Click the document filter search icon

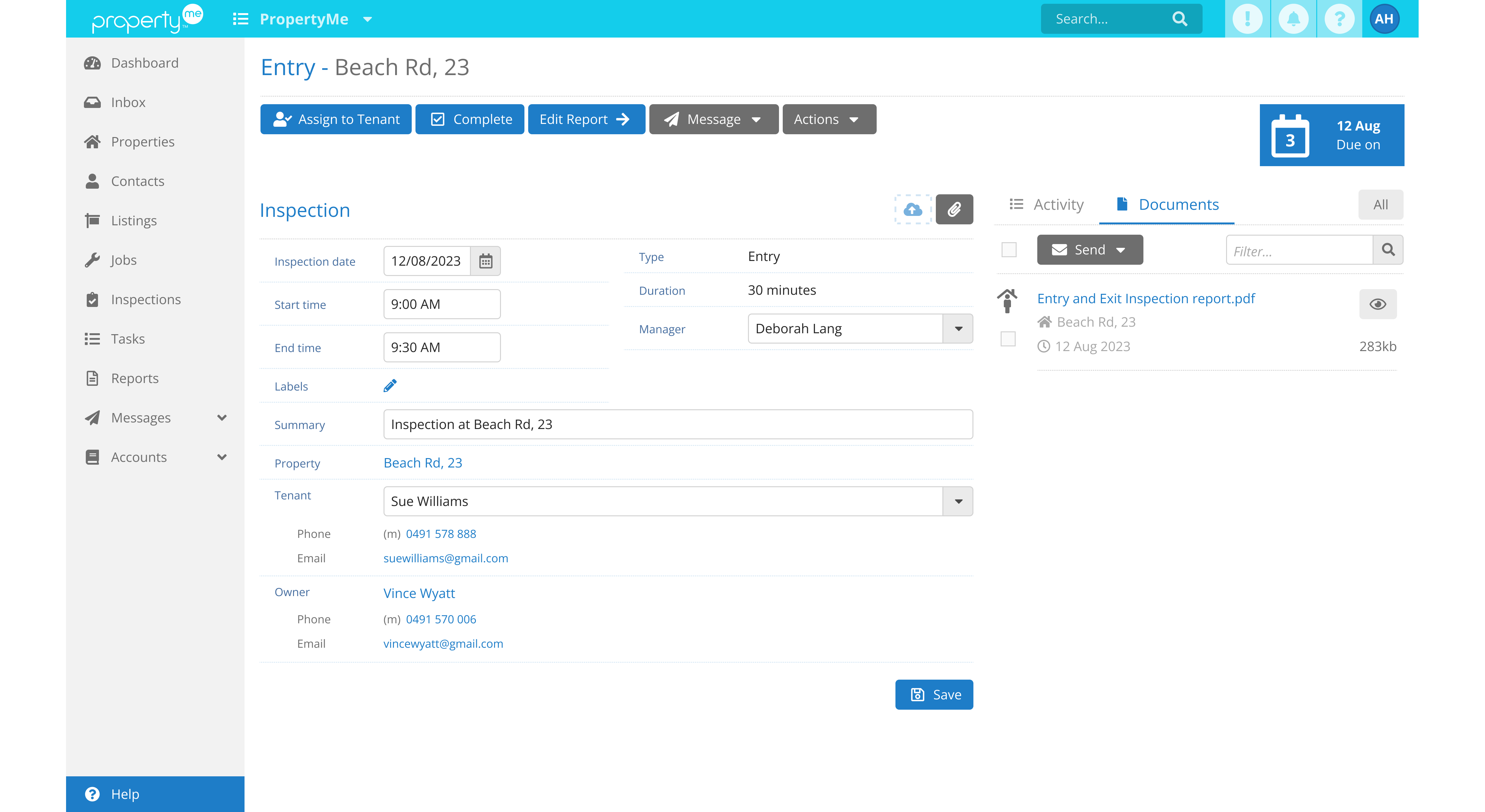pyautogui.click(x=1388, y=249)
